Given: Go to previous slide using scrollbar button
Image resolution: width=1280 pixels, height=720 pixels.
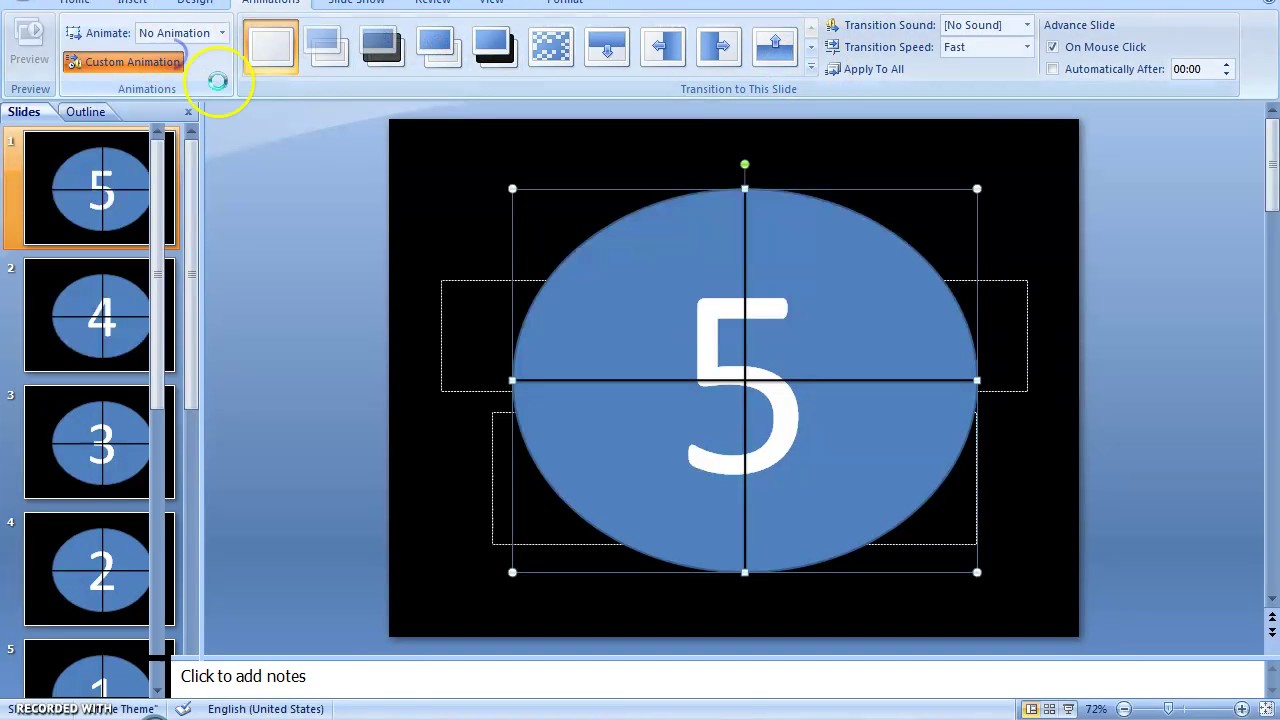Looking at the screenshot, I should tap(1272, 617).
